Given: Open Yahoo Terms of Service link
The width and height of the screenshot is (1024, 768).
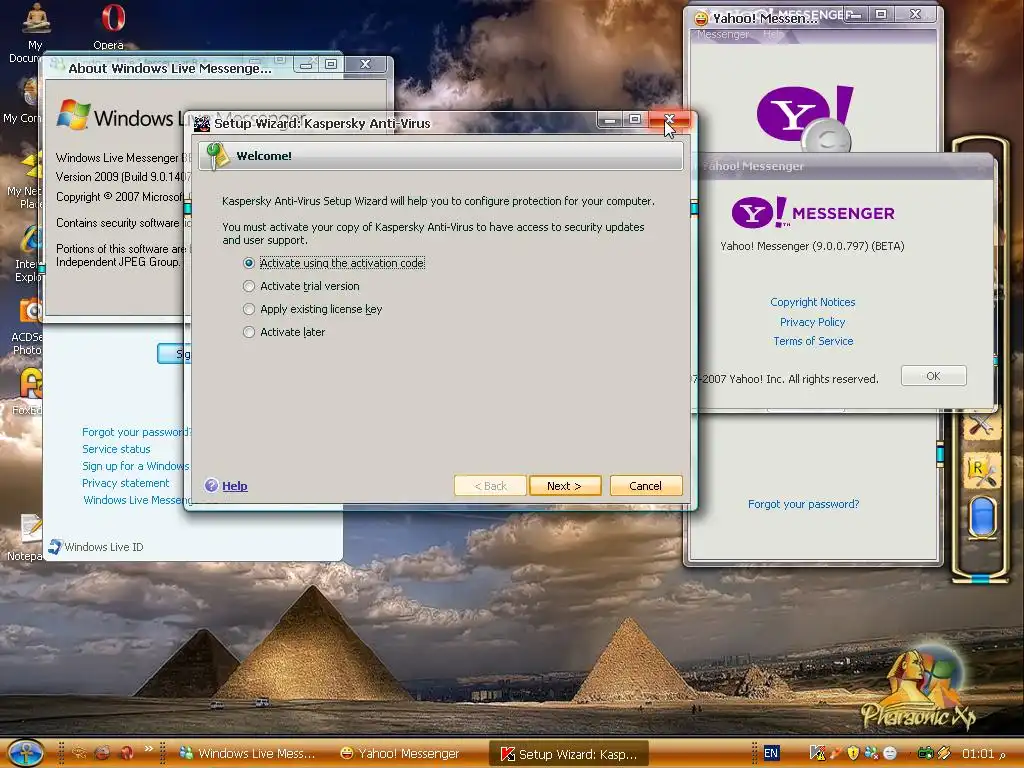Looking at the screenshot, I should click(813, 341).
